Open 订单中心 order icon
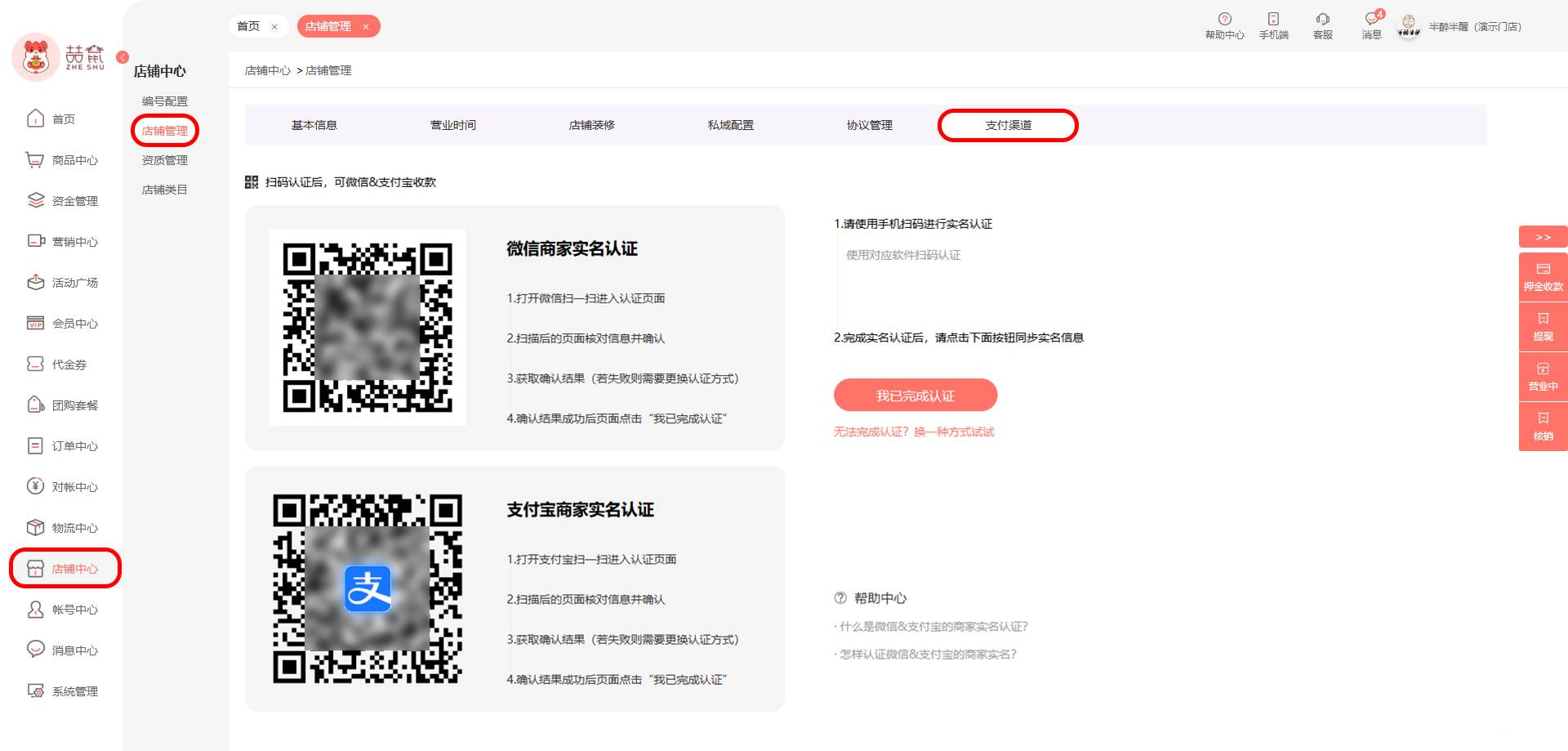The image size is (1568, 751). point(35,446)
